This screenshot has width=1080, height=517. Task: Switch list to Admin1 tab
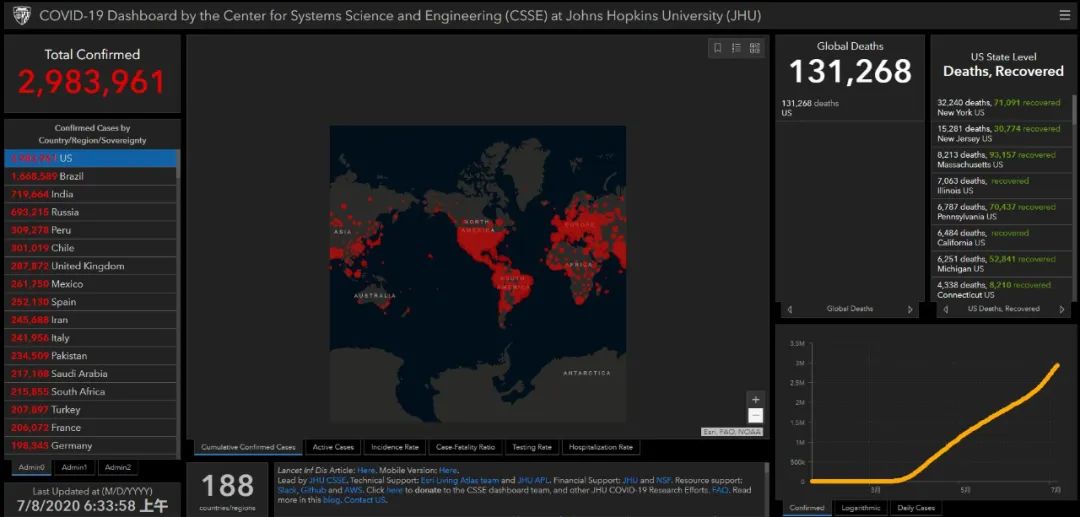[74, 467]
